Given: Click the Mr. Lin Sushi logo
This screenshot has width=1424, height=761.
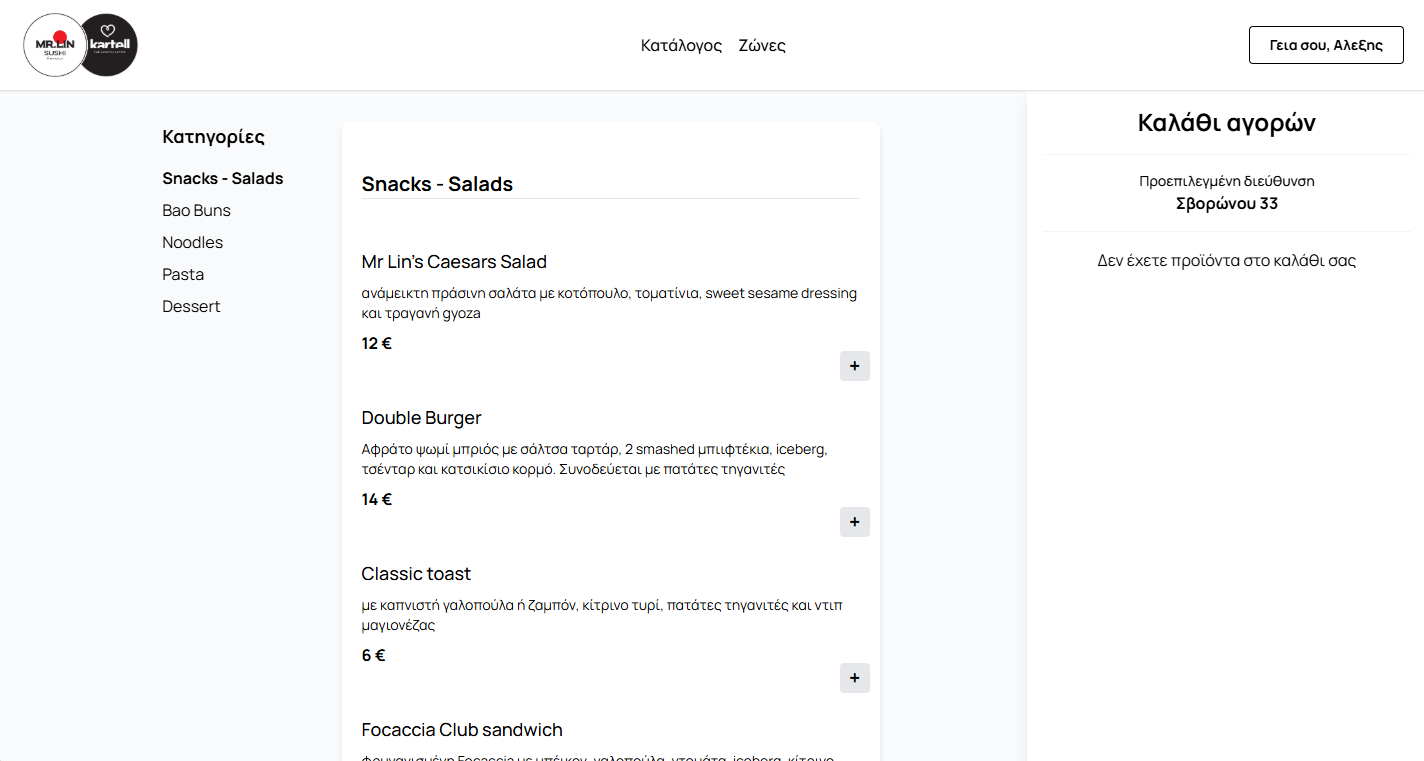Looking at the screenshot, I should pyautogui.click(x=52, y=45).
